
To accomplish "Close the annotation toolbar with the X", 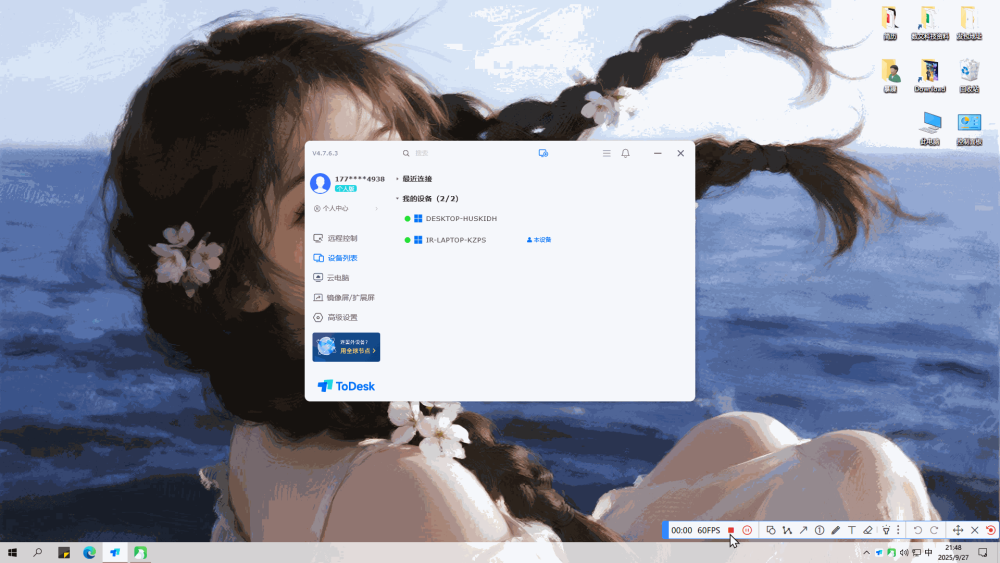I will pyautogui.click(x=974, y=530).
